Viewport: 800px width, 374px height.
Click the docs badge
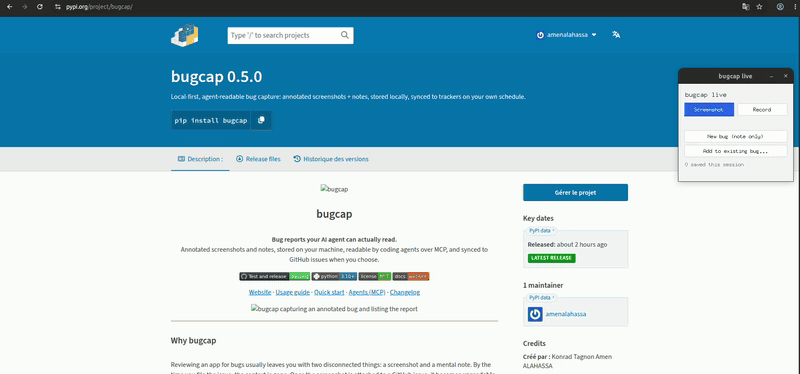[x=411, y=277]
